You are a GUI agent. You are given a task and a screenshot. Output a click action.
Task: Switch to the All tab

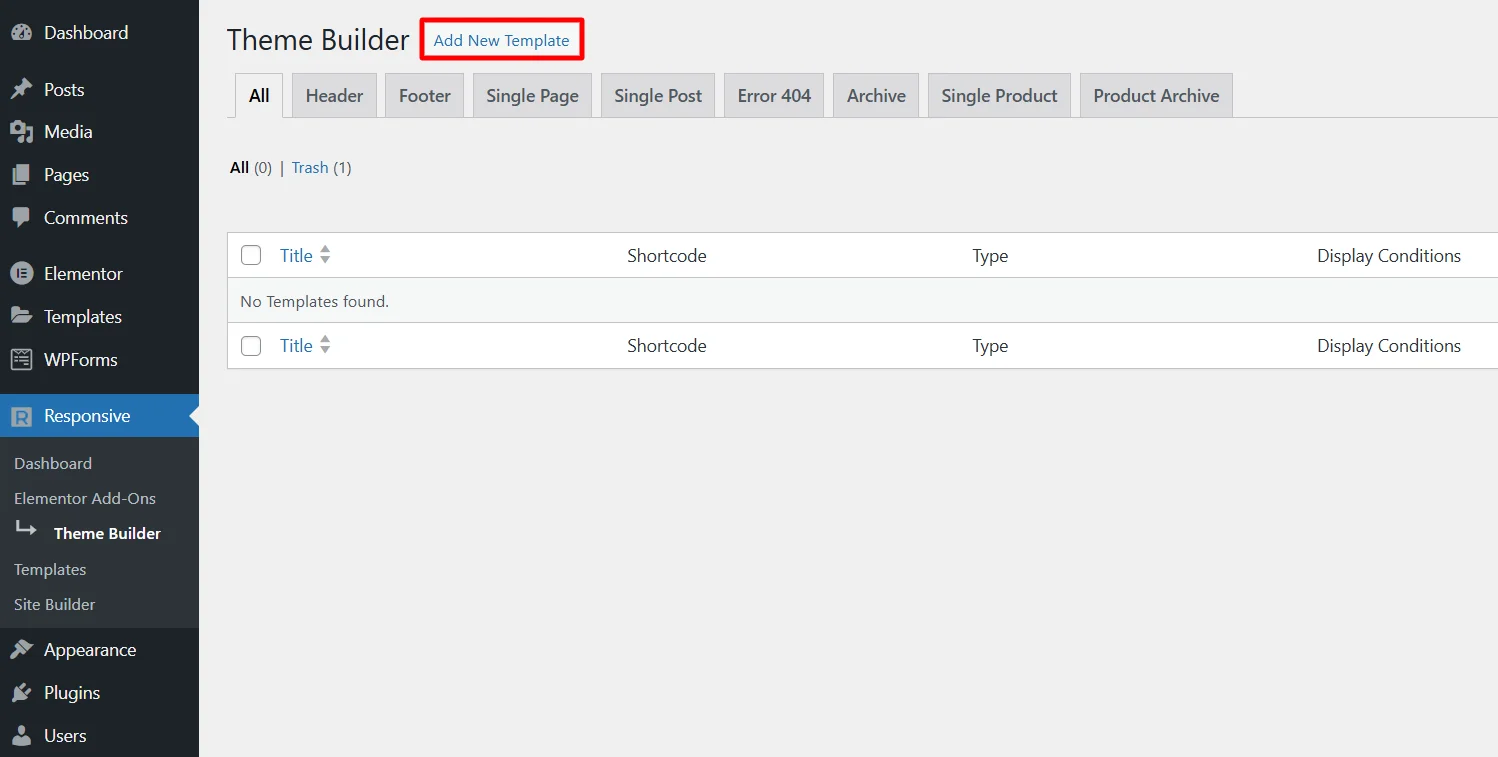tap(259, 96)
